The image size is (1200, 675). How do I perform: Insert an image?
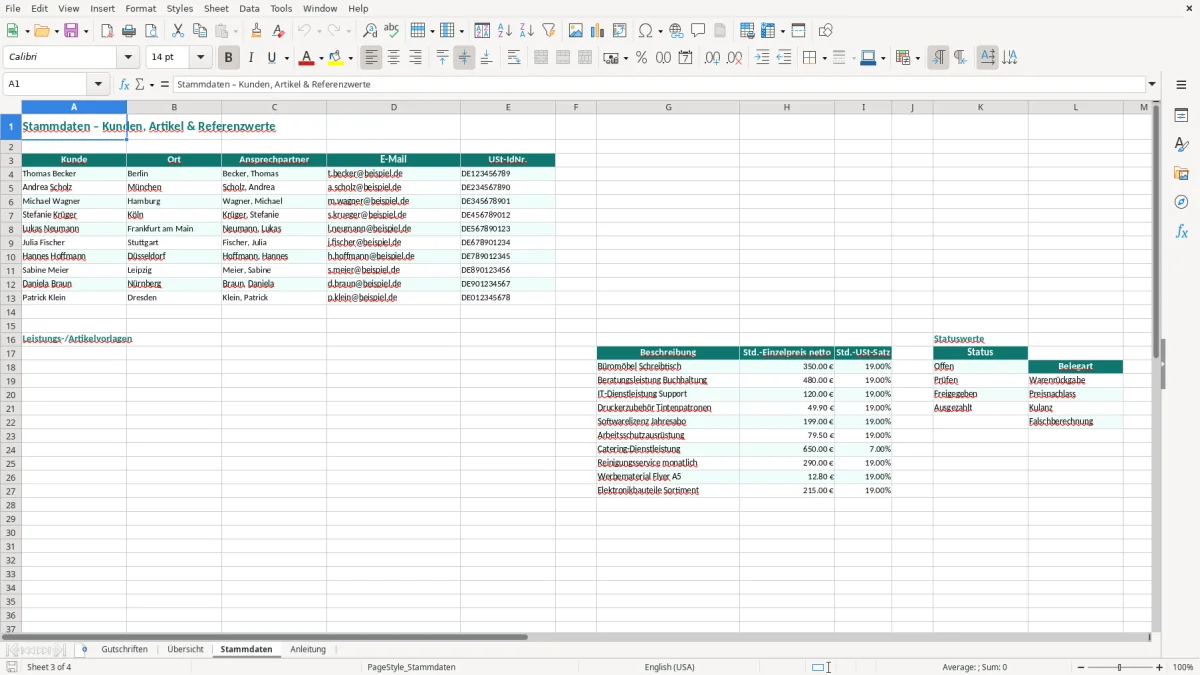[x=576, y=31]
